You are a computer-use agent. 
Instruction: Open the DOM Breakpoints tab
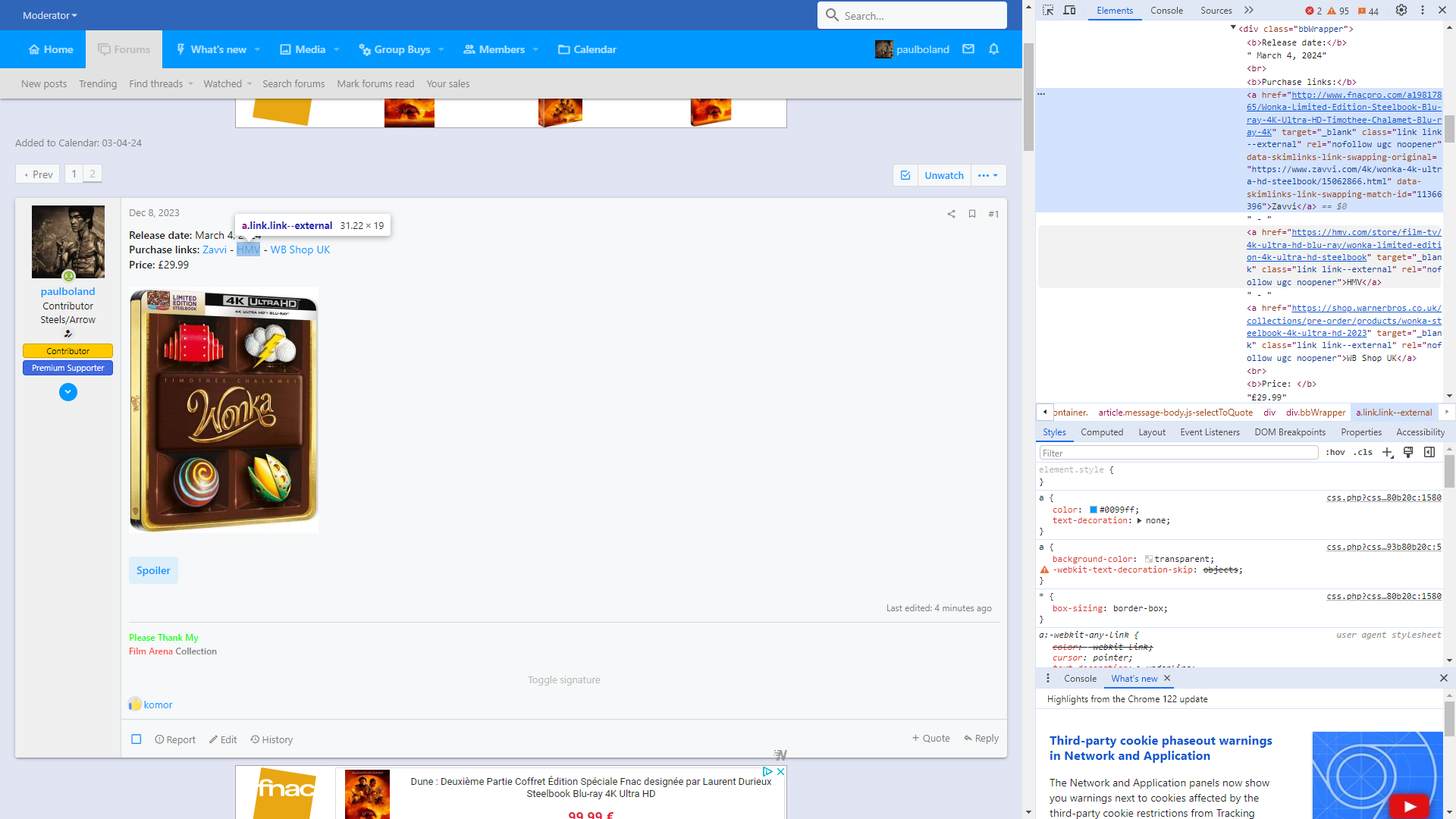click(x=1290, y=432)
